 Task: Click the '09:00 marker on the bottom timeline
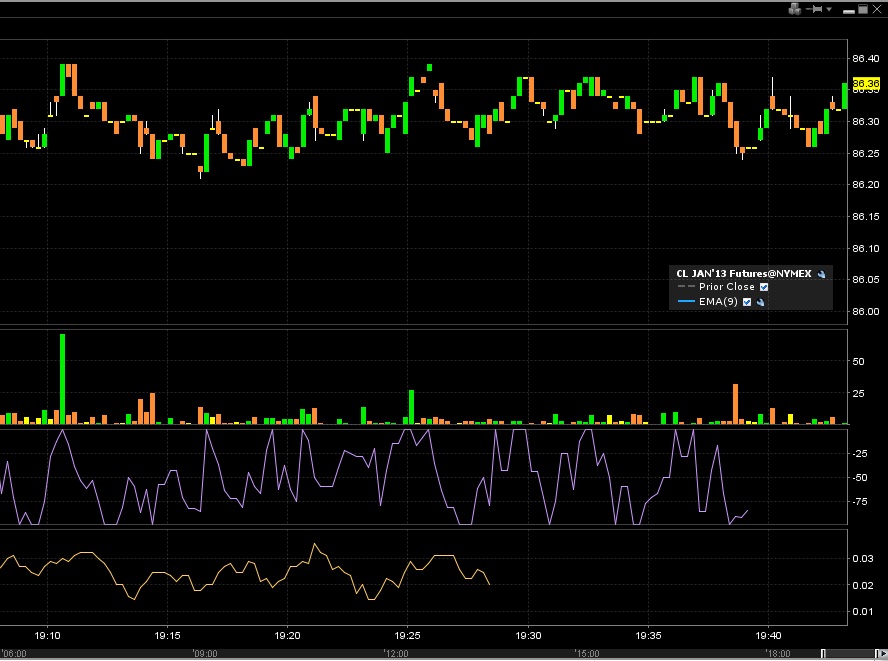pos(206,653)
